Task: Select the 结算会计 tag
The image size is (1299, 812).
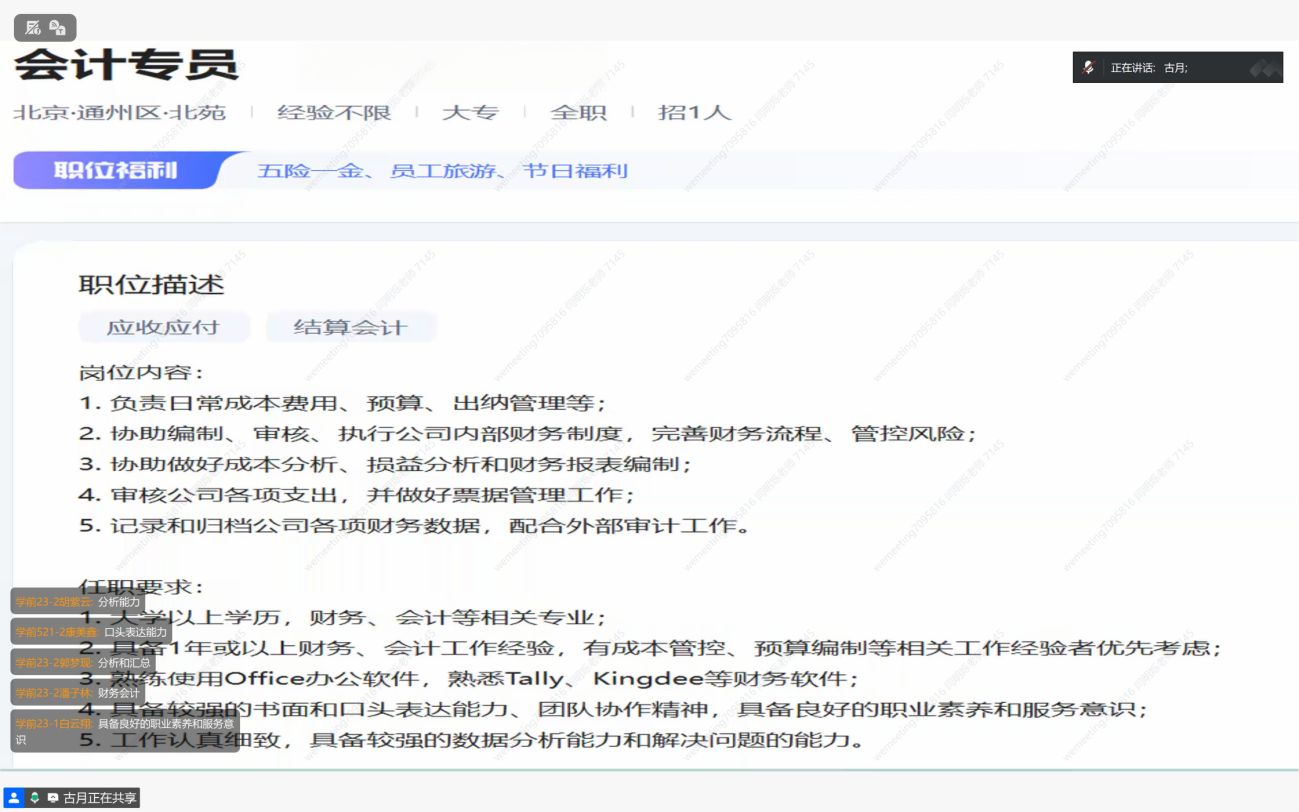Action: pos(350,327)
